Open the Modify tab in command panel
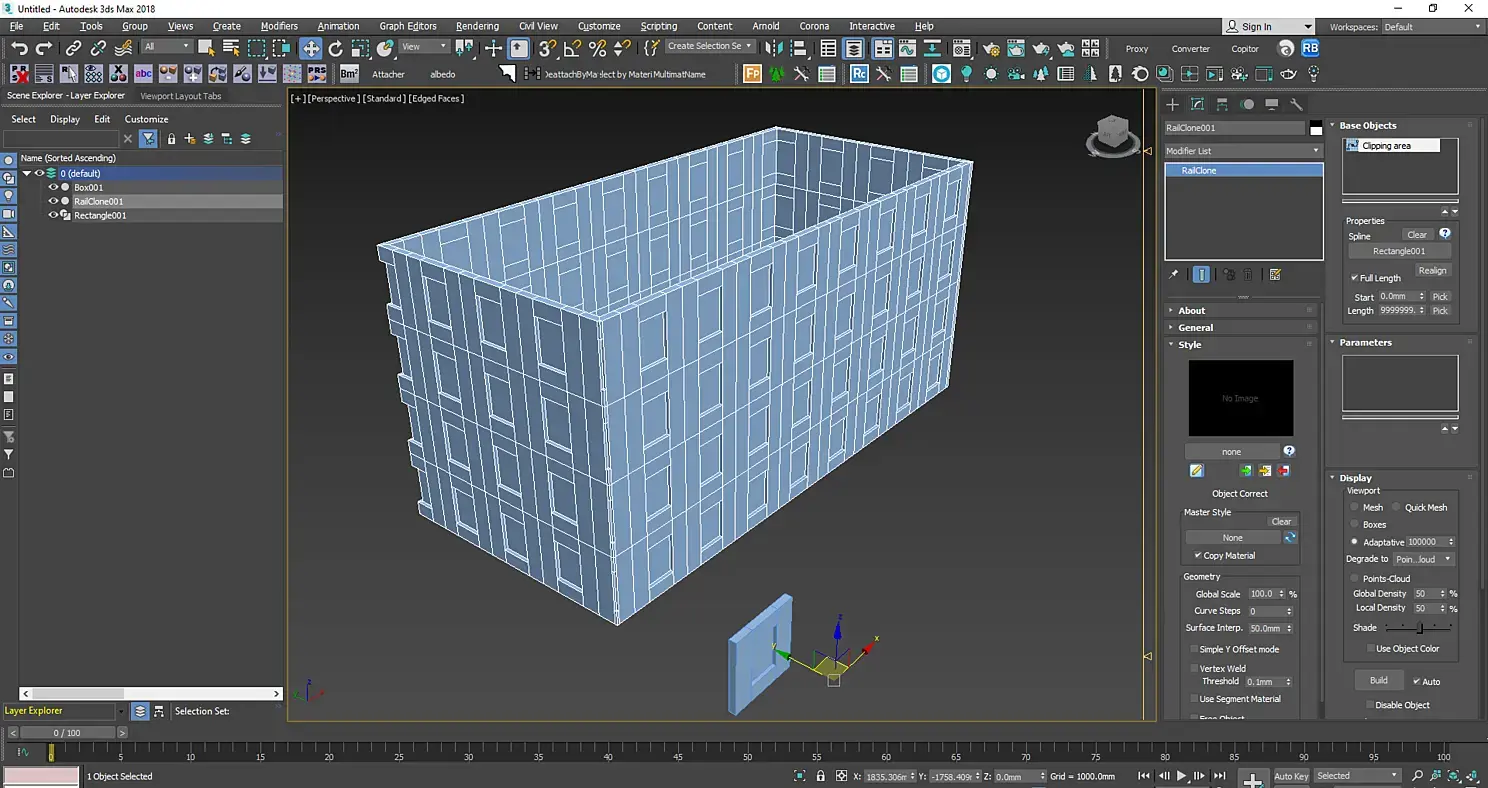The image size is (1488, 788). 1197,105
